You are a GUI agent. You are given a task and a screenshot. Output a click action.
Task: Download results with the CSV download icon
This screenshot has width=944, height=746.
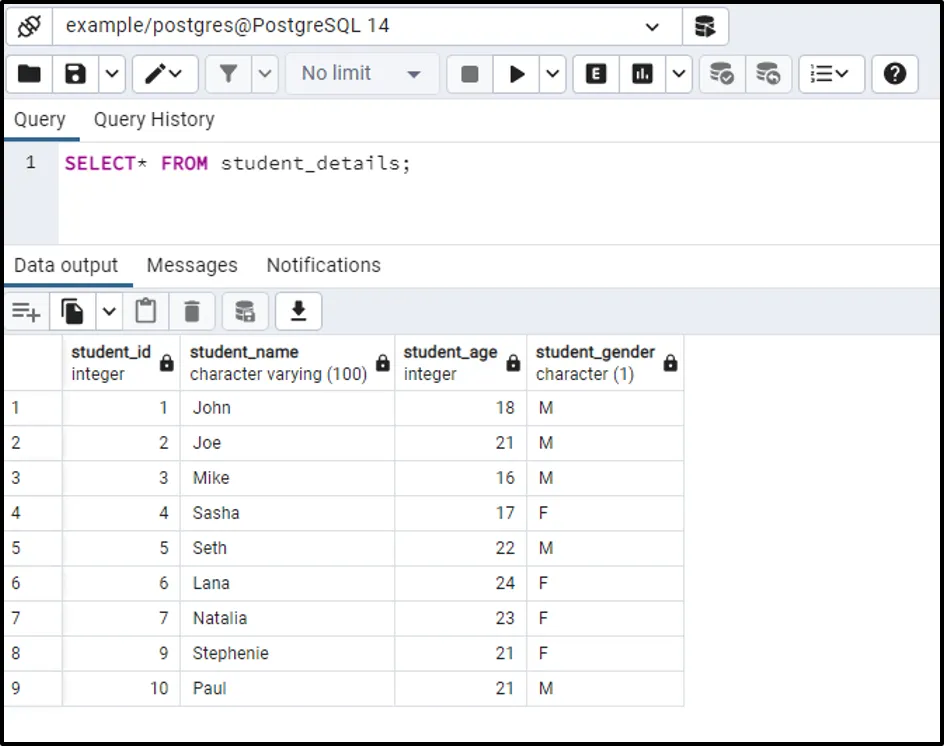tap(298, 312)
